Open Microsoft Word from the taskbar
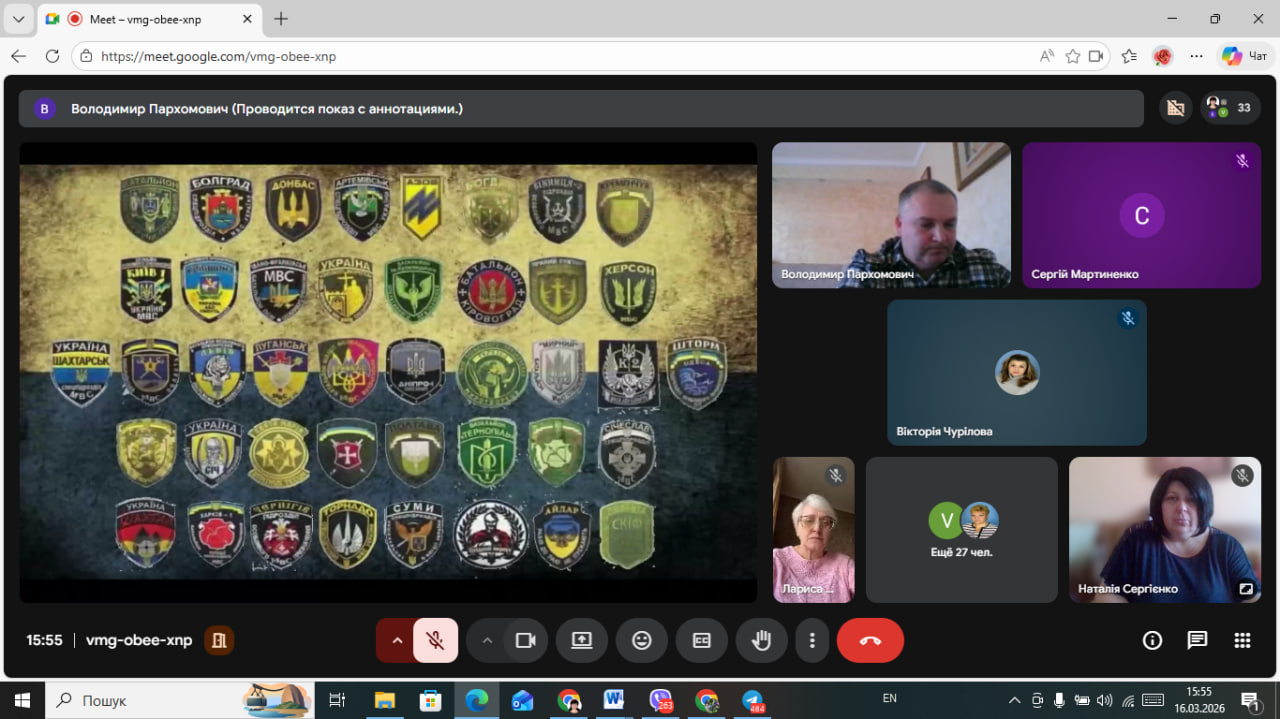Viewport: 1280px width, 719px height. [x=615, y=700]
